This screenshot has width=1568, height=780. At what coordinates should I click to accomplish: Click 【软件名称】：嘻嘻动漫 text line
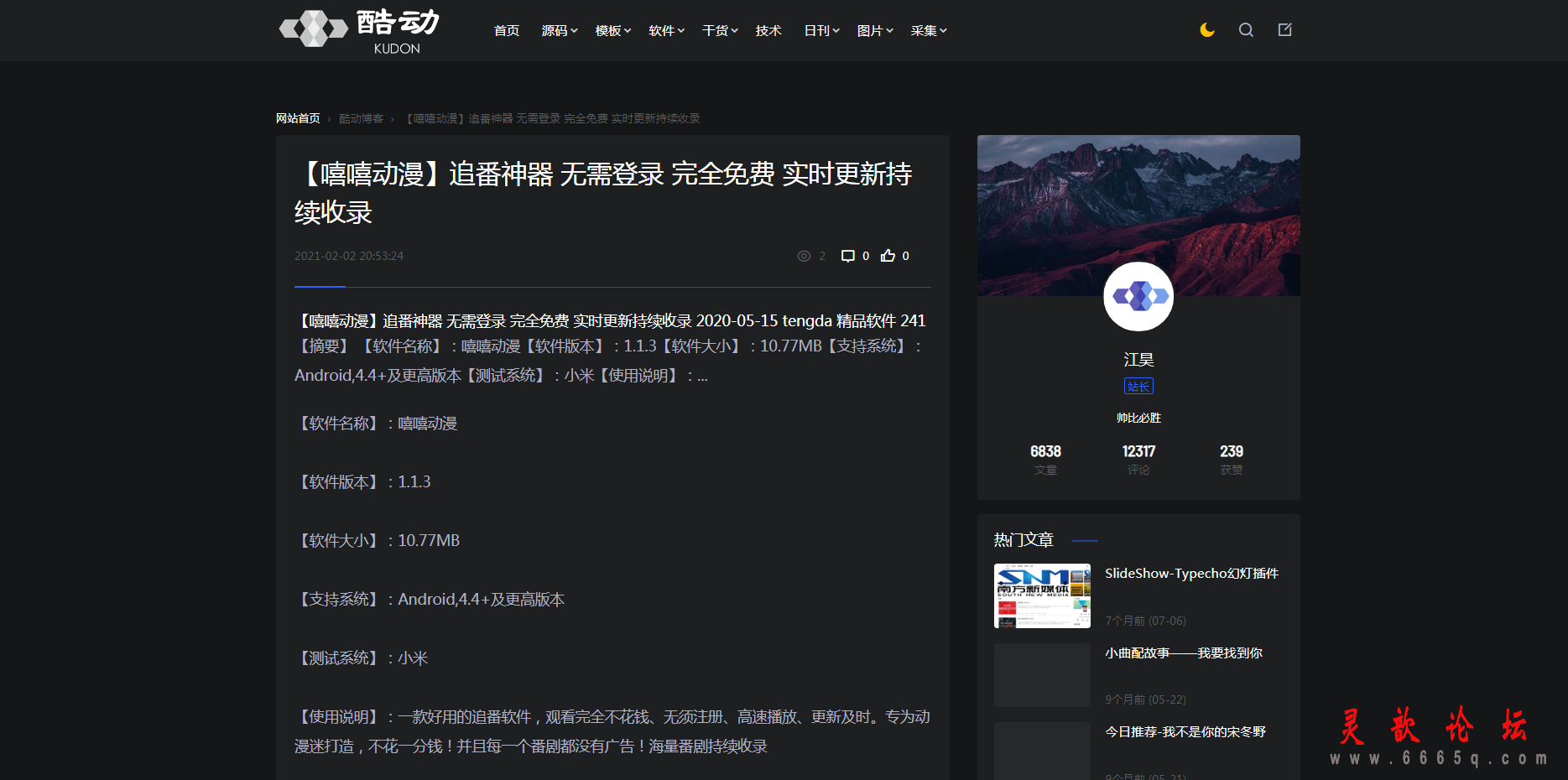click(x=376, y=424)
